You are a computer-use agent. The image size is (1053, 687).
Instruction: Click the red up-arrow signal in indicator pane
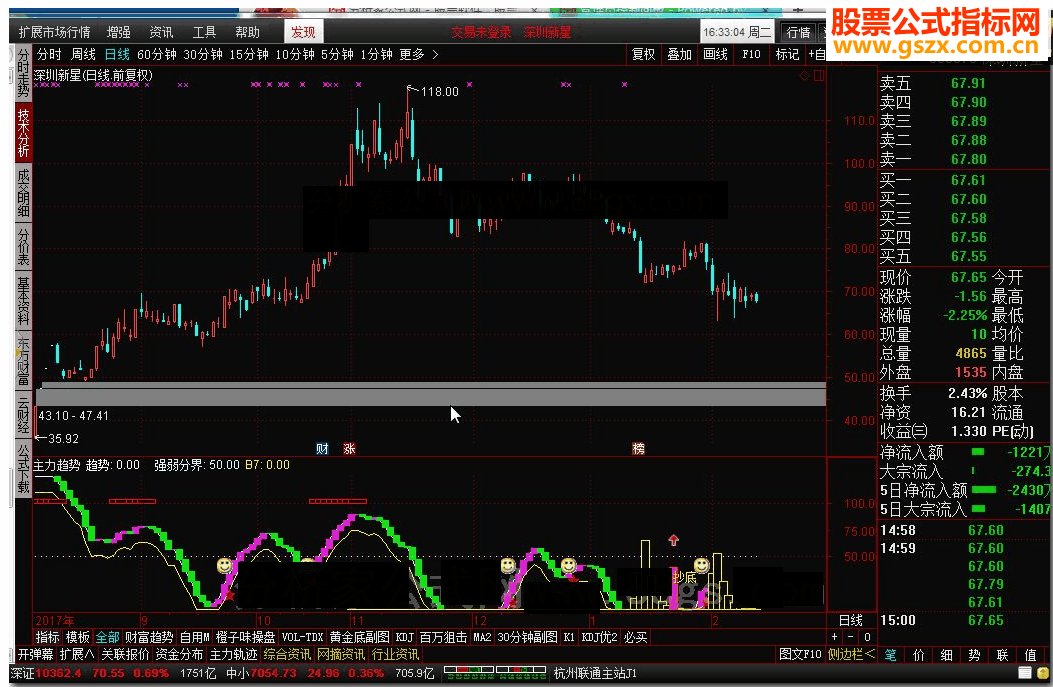click(674, 540)
